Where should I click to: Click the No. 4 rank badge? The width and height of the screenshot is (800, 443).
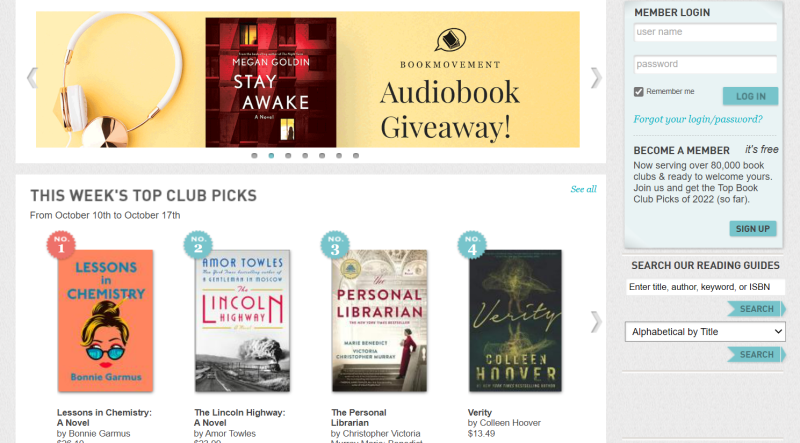click(473, 245)
